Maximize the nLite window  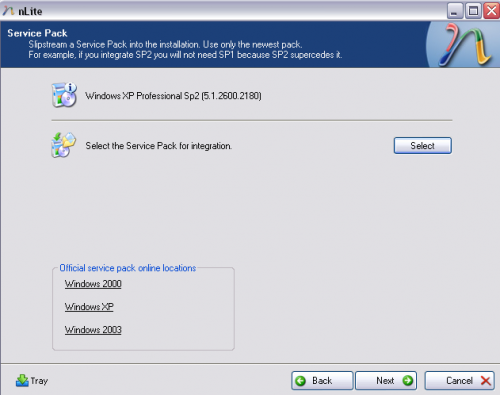[473, 11]
